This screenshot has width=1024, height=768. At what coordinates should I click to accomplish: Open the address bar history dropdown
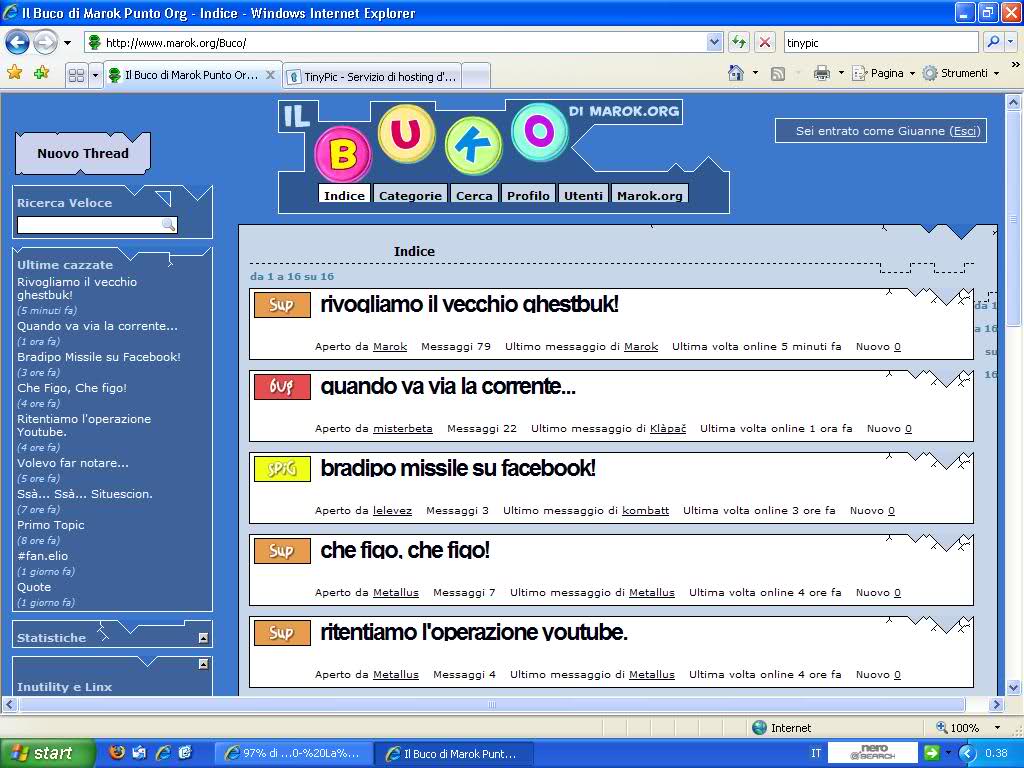(x=714, y=42)
